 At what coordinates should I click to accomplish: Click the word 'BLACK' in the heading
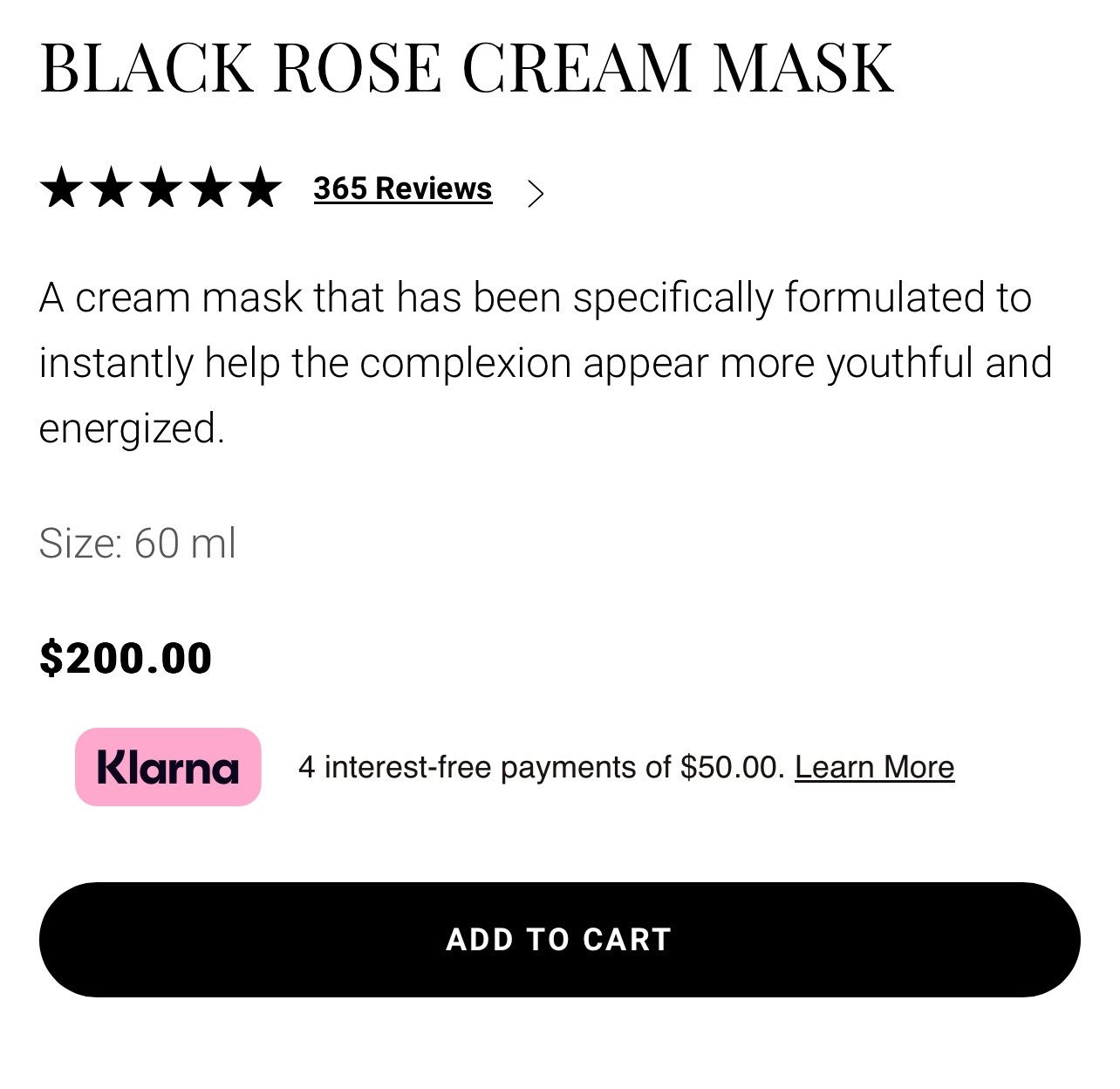tap(147, 67)
